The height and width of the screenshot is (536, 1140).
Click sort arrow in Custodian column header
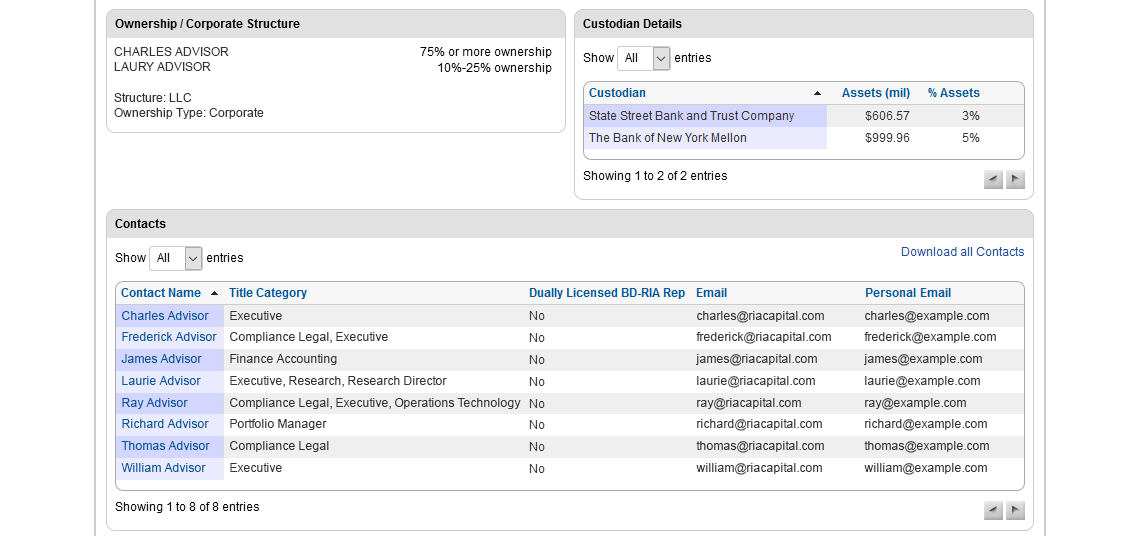click(817, 93)
